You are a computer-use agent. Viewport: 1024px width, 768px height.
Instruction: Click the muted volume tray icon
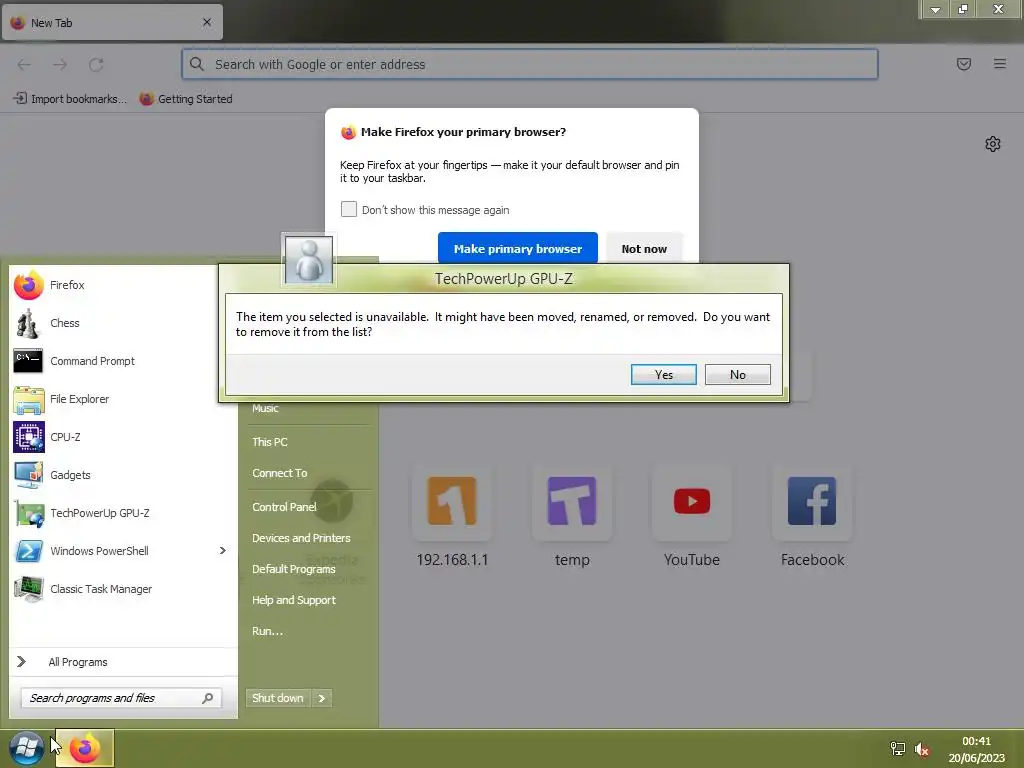[x=921, y=749]
